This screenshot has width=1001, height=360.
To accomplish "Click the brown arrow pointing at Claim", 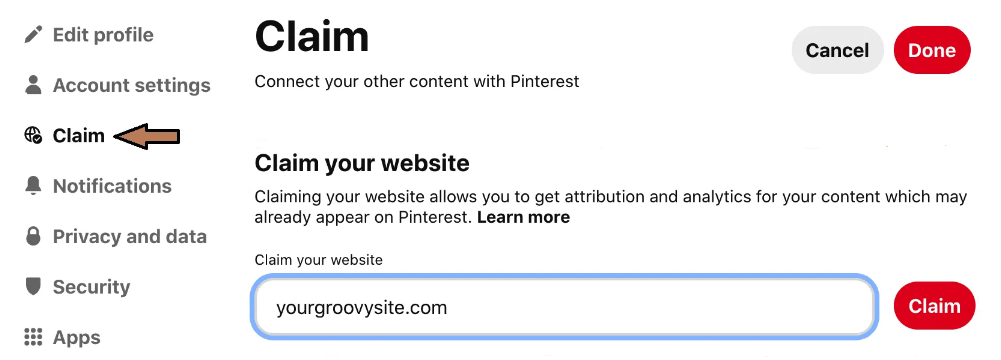I will tap(147, 136).
